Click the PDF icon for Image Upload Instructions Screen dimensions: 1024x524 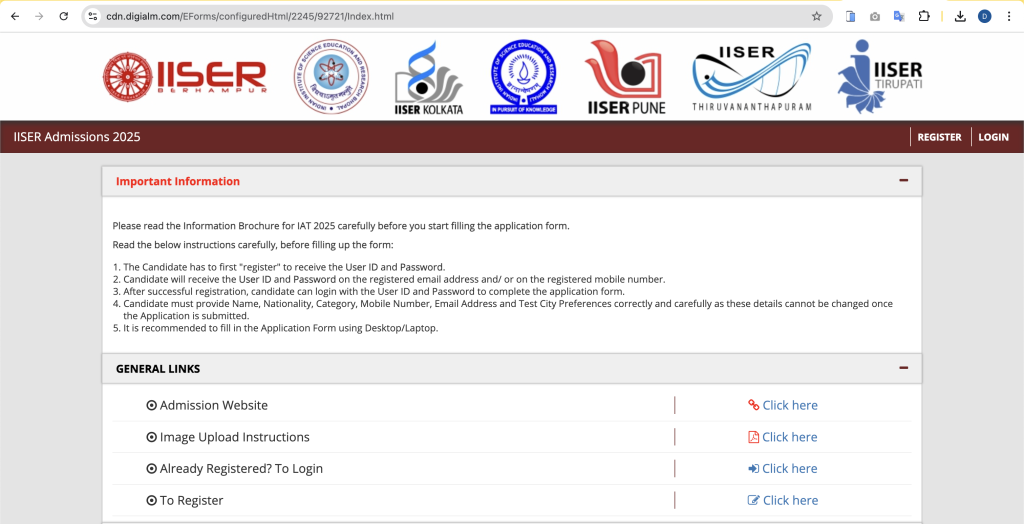point(753,437)
